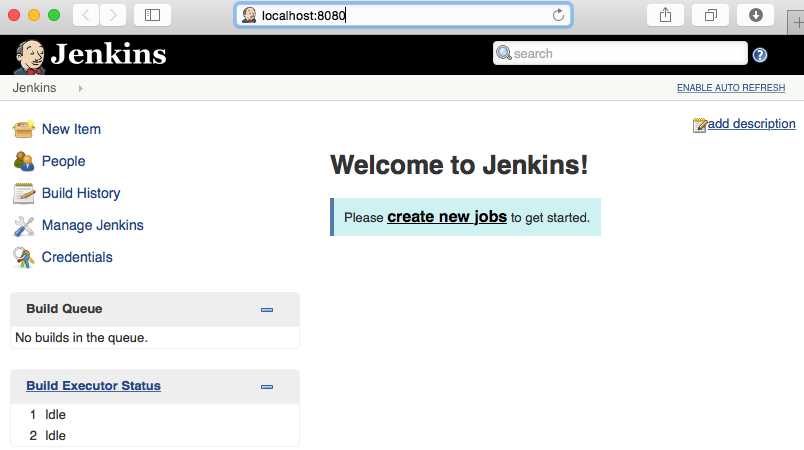Open Safari downloads icon
Viewport: 804px width, 450px height.
pyautogui.click(x=755, y=15)
